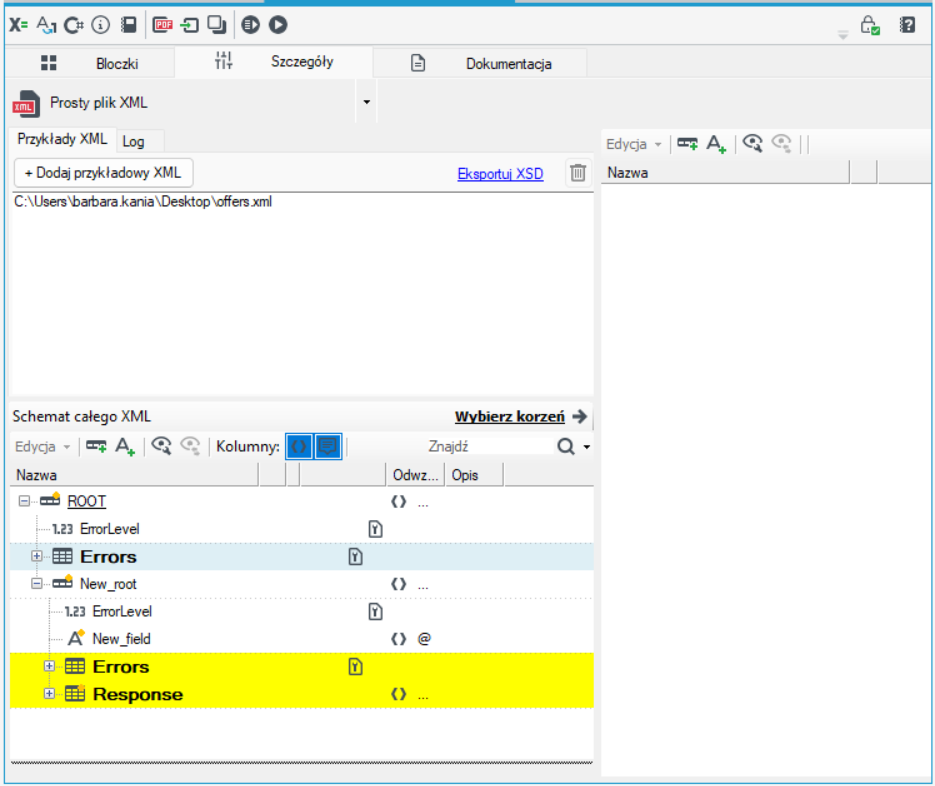Open the Prosty plik XML dropdown
Image resolution: width=935 pixels, height=786 pixels.
367,102
